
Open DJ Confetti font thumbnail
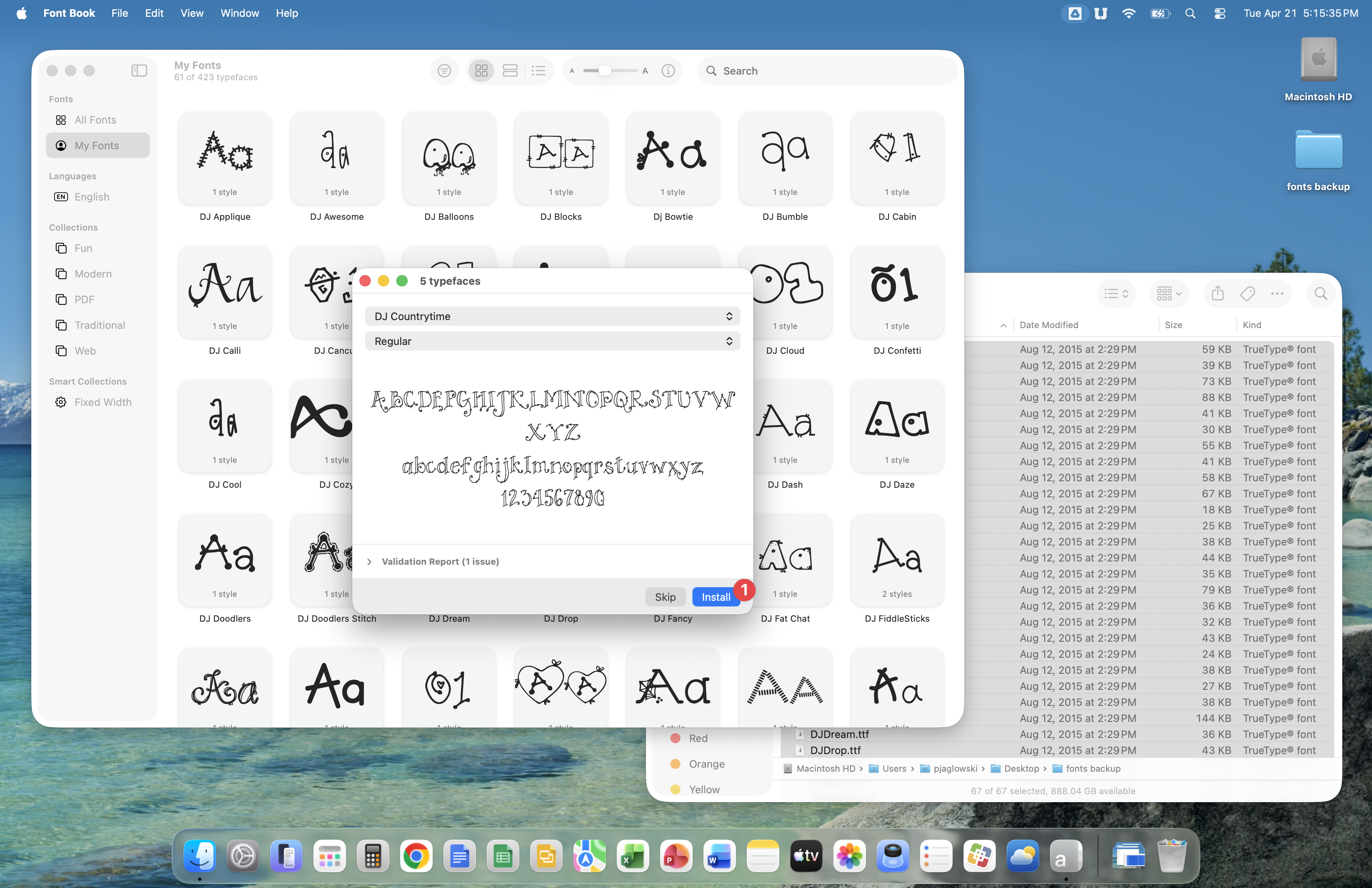pyautogui.click(x=896, y=293)
